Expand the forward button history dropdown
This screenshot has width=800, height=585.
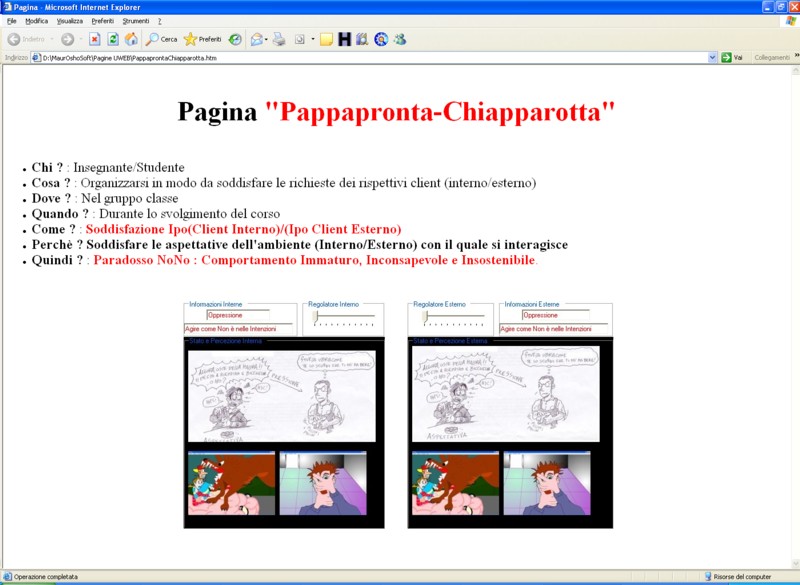point(80,39)
